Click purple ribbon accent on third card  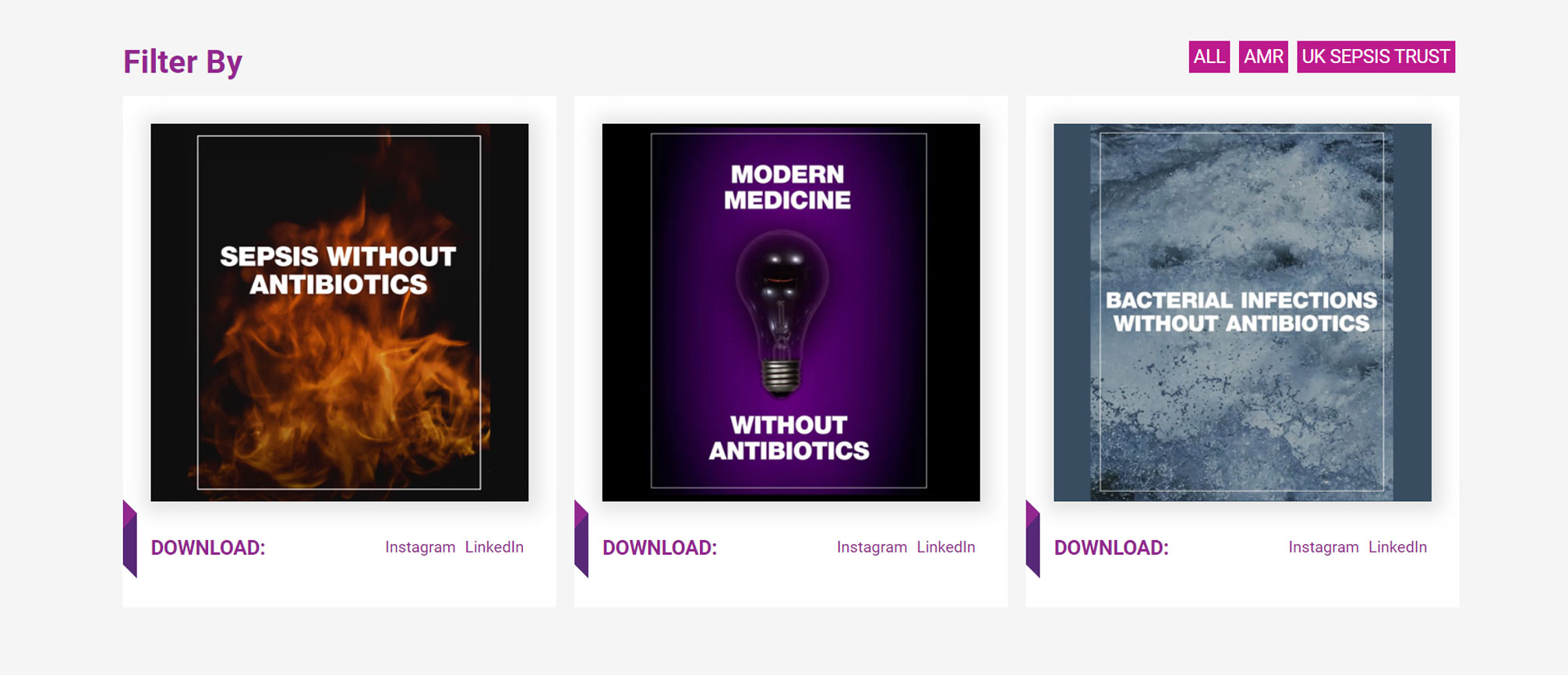1033,539
